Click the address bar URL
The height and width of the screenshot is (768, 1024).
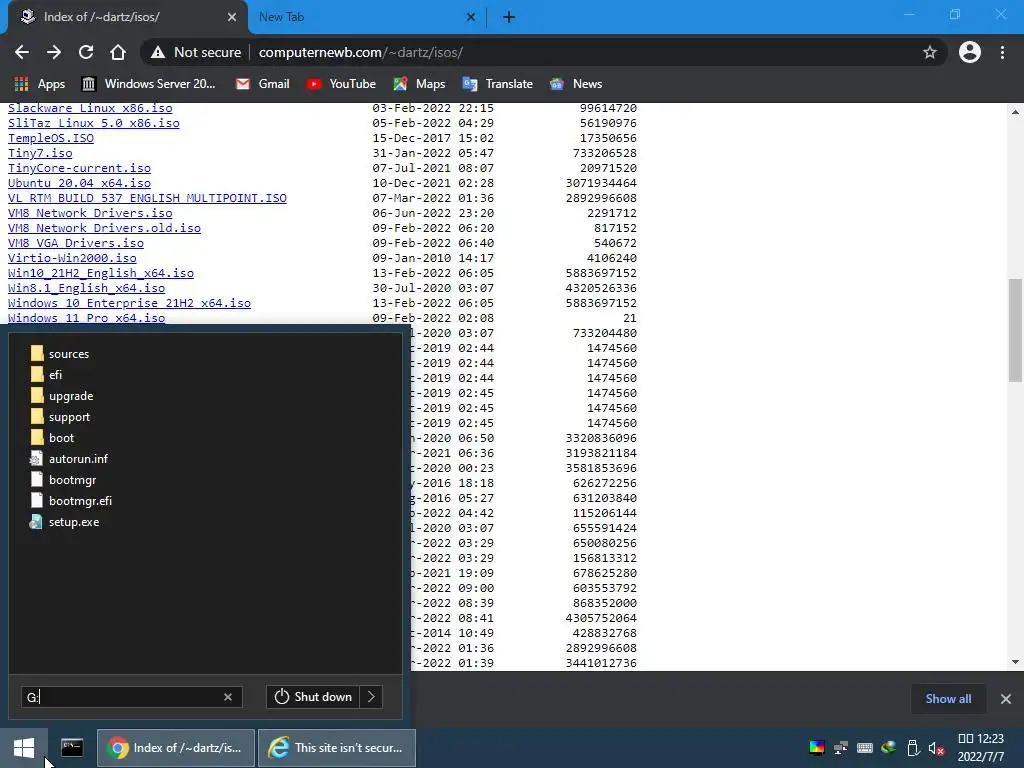[360, 52]
